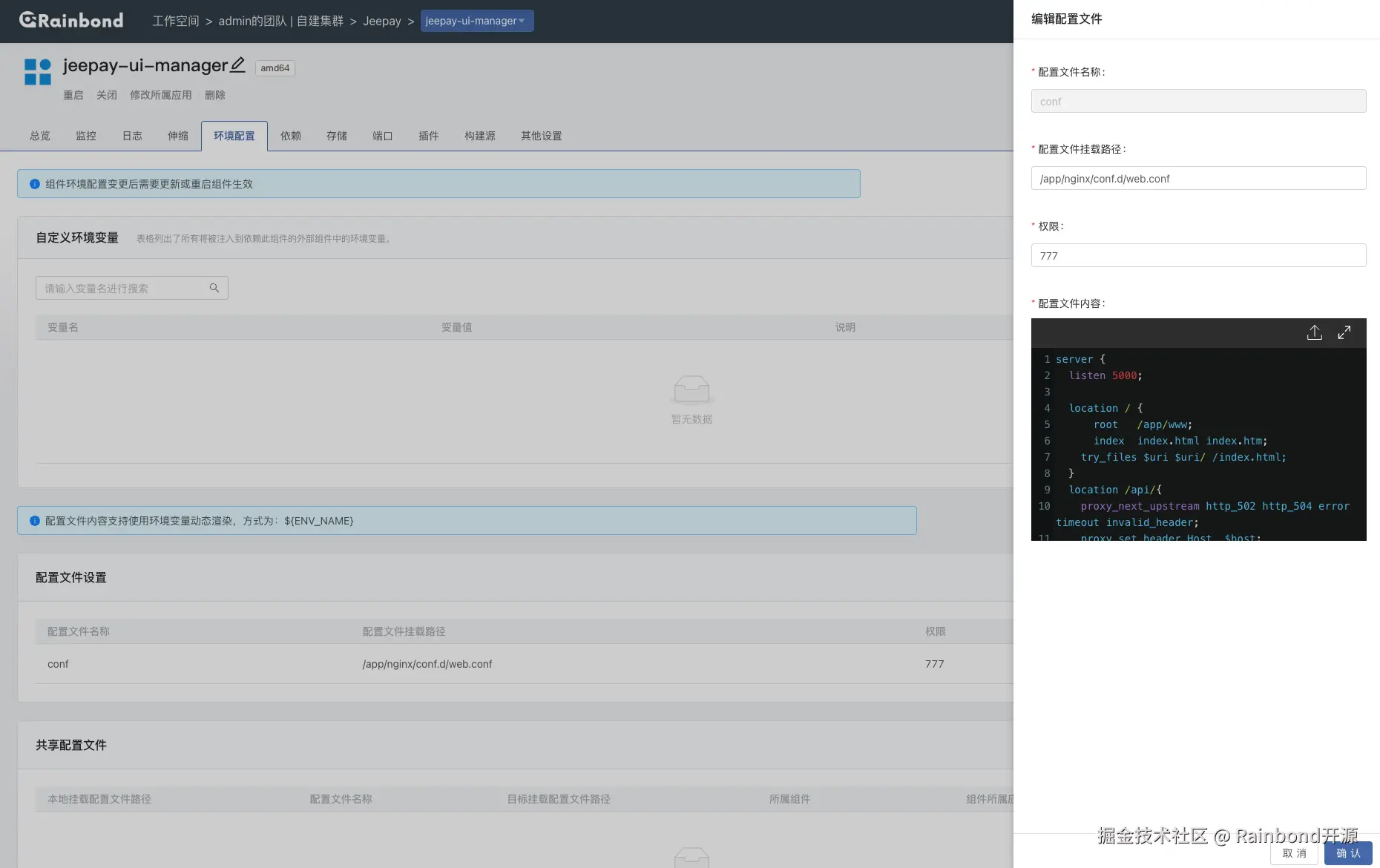Open the jeepay-ui-manager component dropdown
Viewport: 1380px width, 868px height.
[x=477, y=21]
